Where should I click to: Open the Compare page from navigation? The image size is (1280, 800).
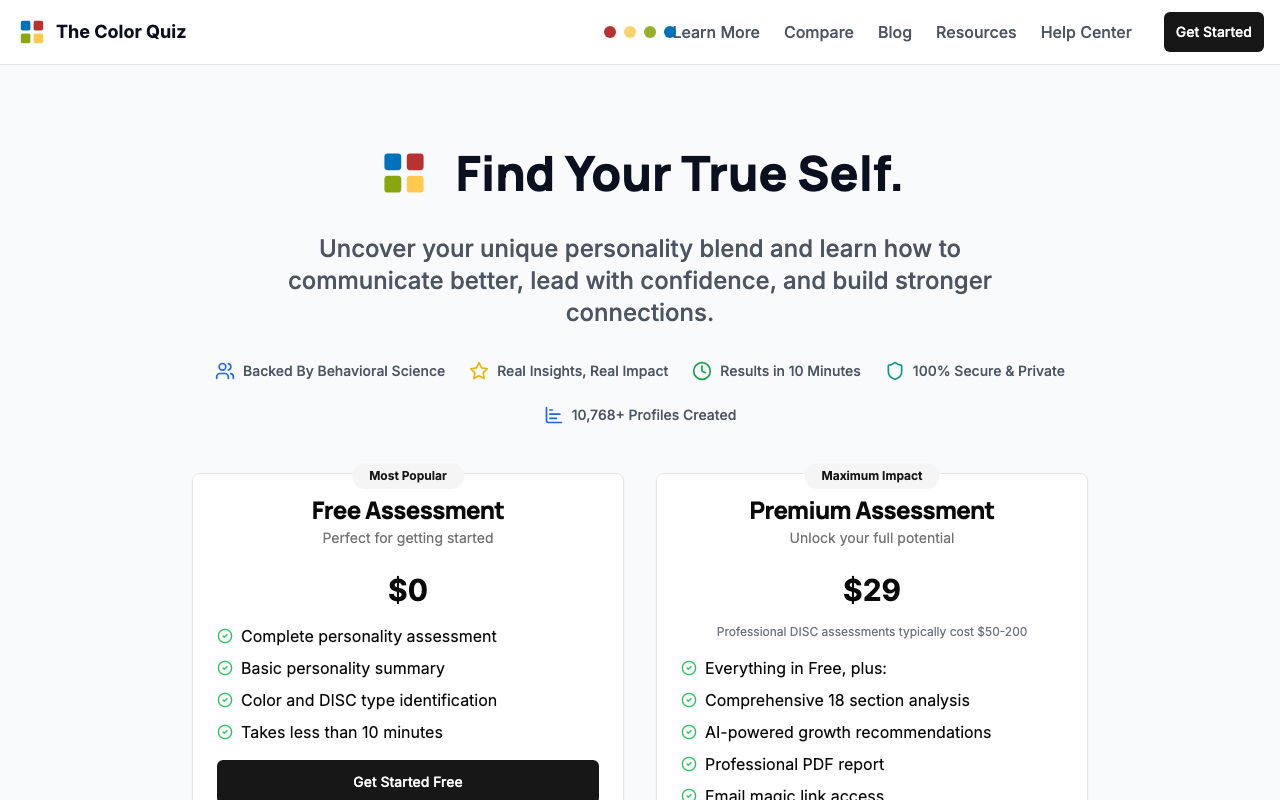pyautogui.click(x=819, y=32)
